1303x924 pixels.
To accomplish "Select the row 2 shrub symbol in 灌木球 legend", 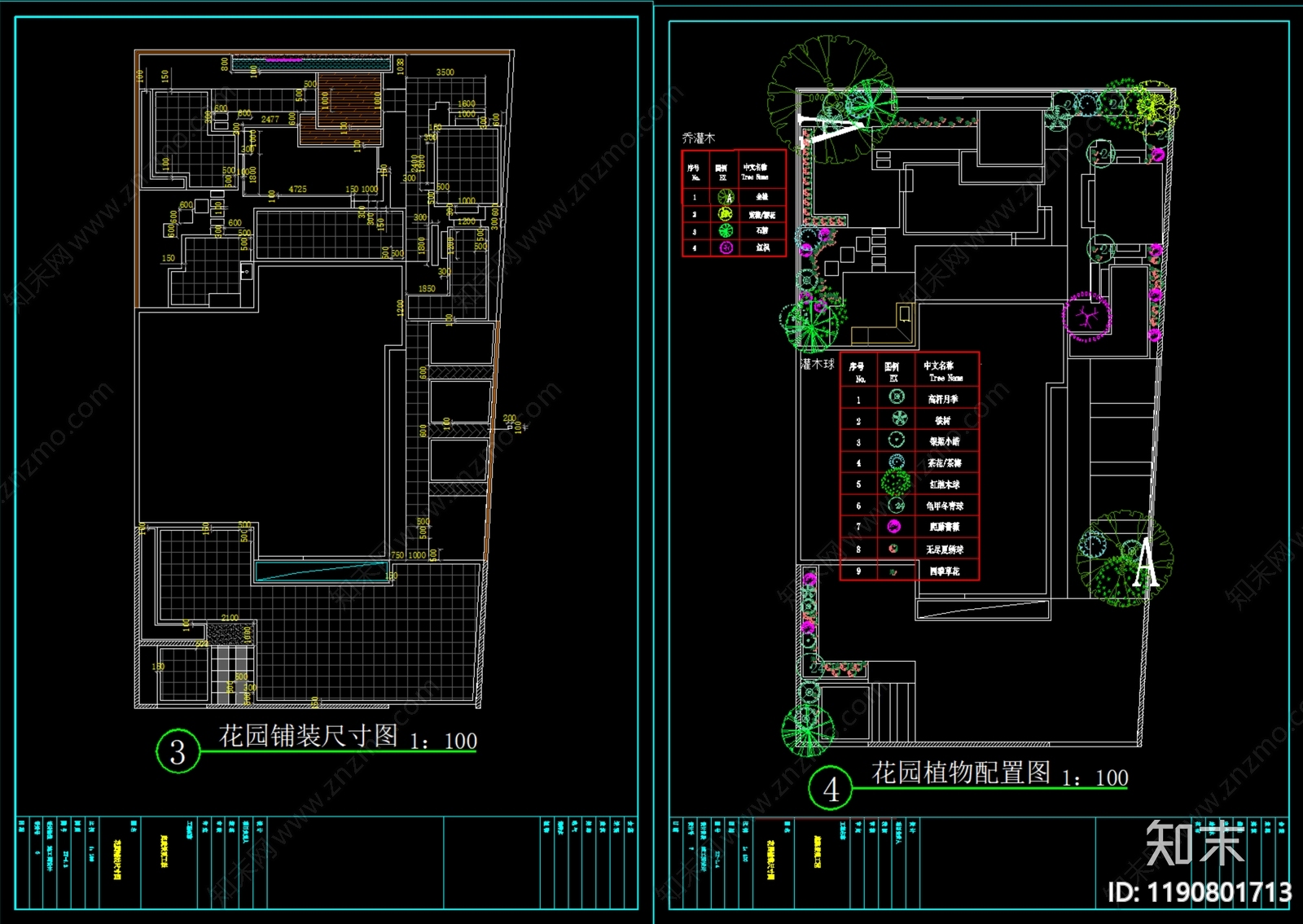I will point(899,418).
